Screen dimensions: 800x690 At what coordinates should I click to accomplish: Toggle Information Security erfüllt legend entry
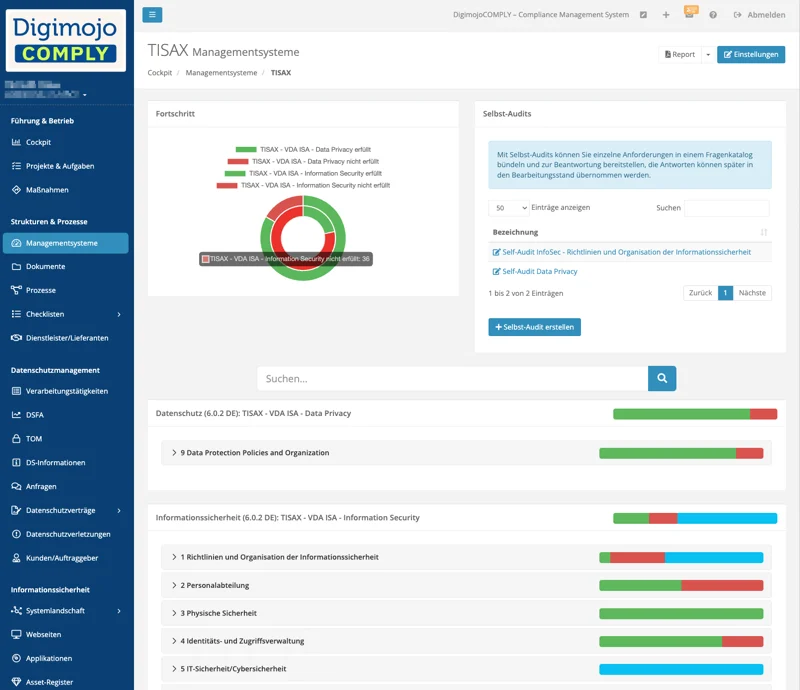tap(303, 174)
